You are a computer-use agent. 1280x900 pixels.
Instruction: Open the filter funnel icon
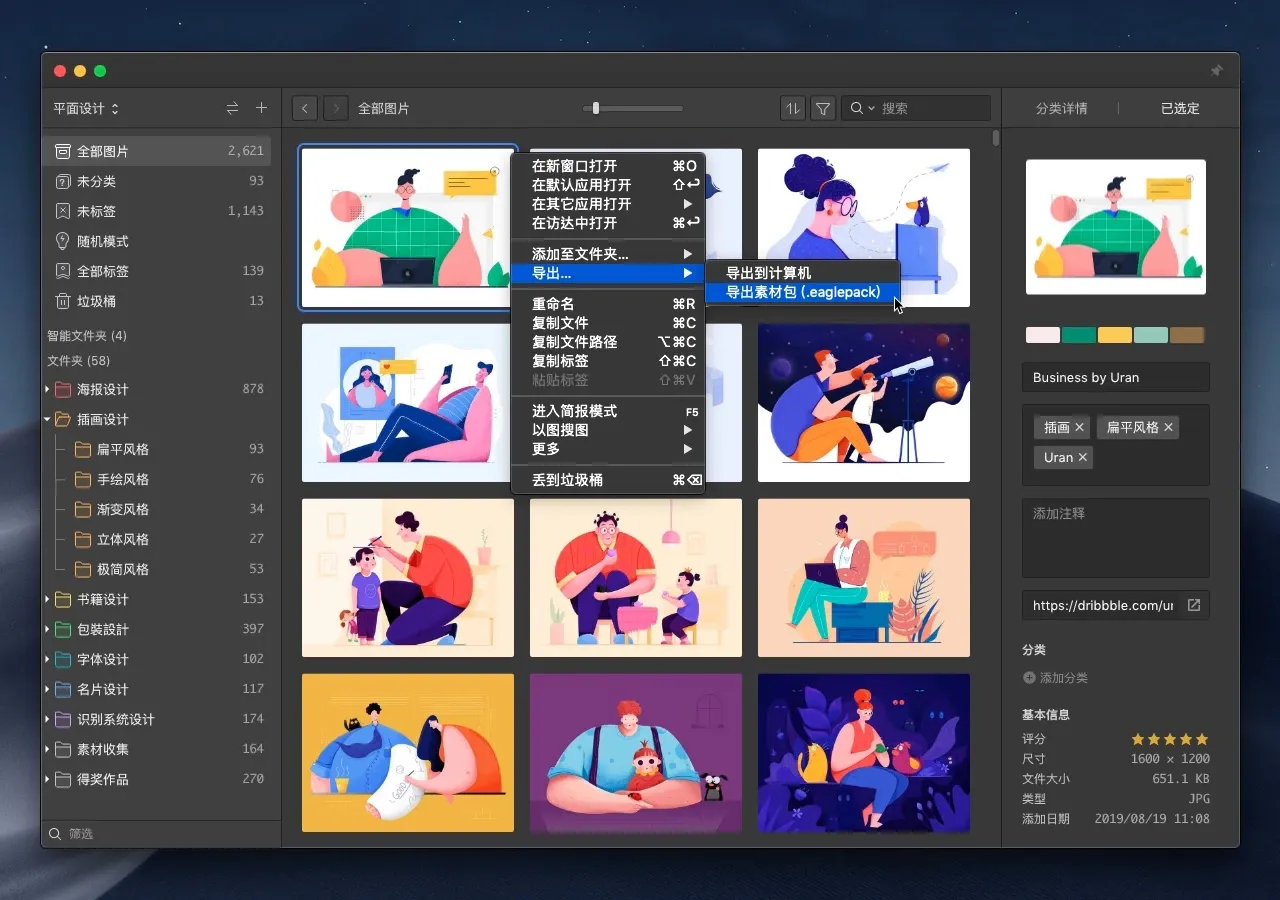click(823, 108)
